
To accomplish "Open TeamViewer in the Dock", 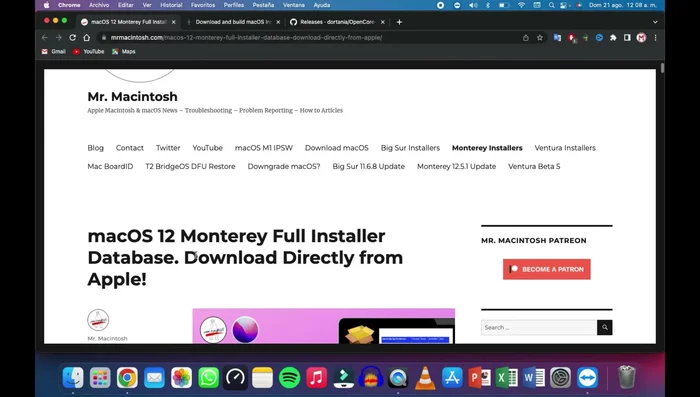I will 588,378.
